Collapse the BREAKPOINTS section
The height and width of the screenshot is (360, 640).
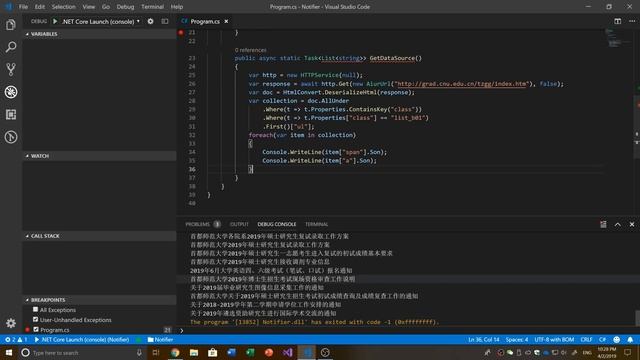pyautogui.click(x=99, y=300)
